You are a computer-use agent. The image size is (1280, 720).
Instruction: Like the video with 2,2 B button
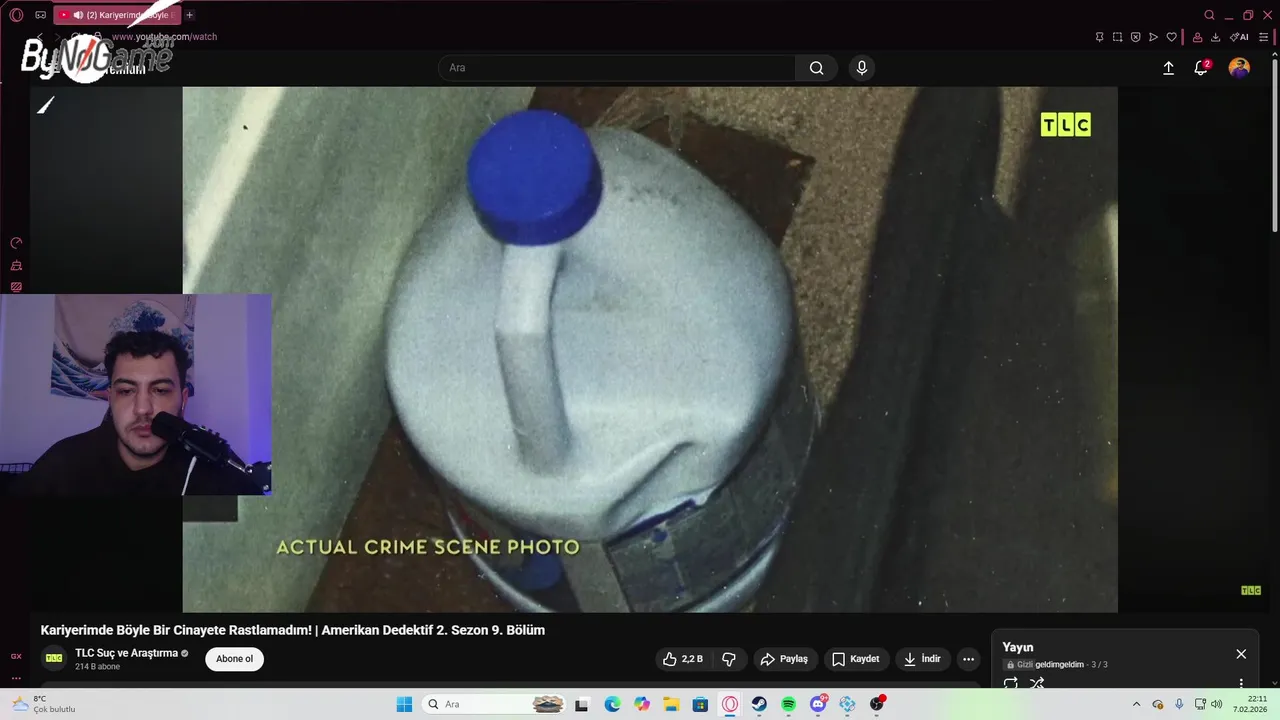point(683,659)
